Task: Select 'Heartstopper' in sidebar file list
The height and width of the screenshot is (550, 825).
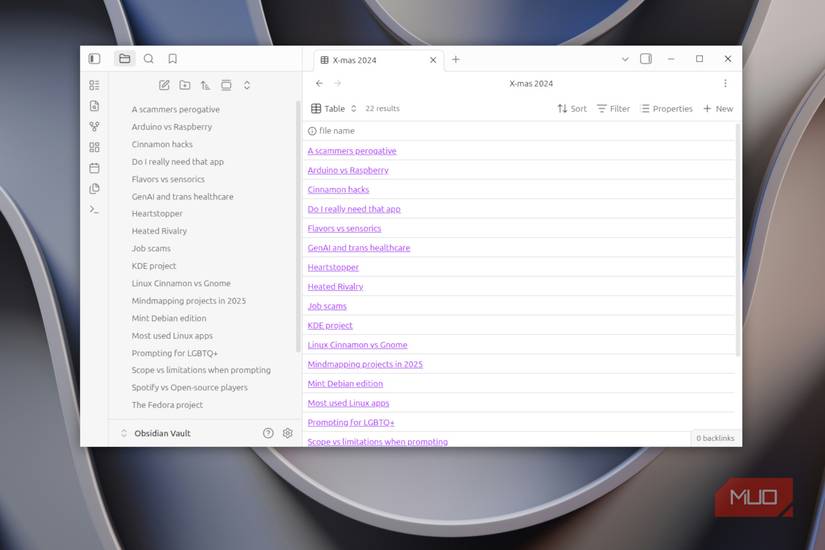Action: click(x=157, y=214)
